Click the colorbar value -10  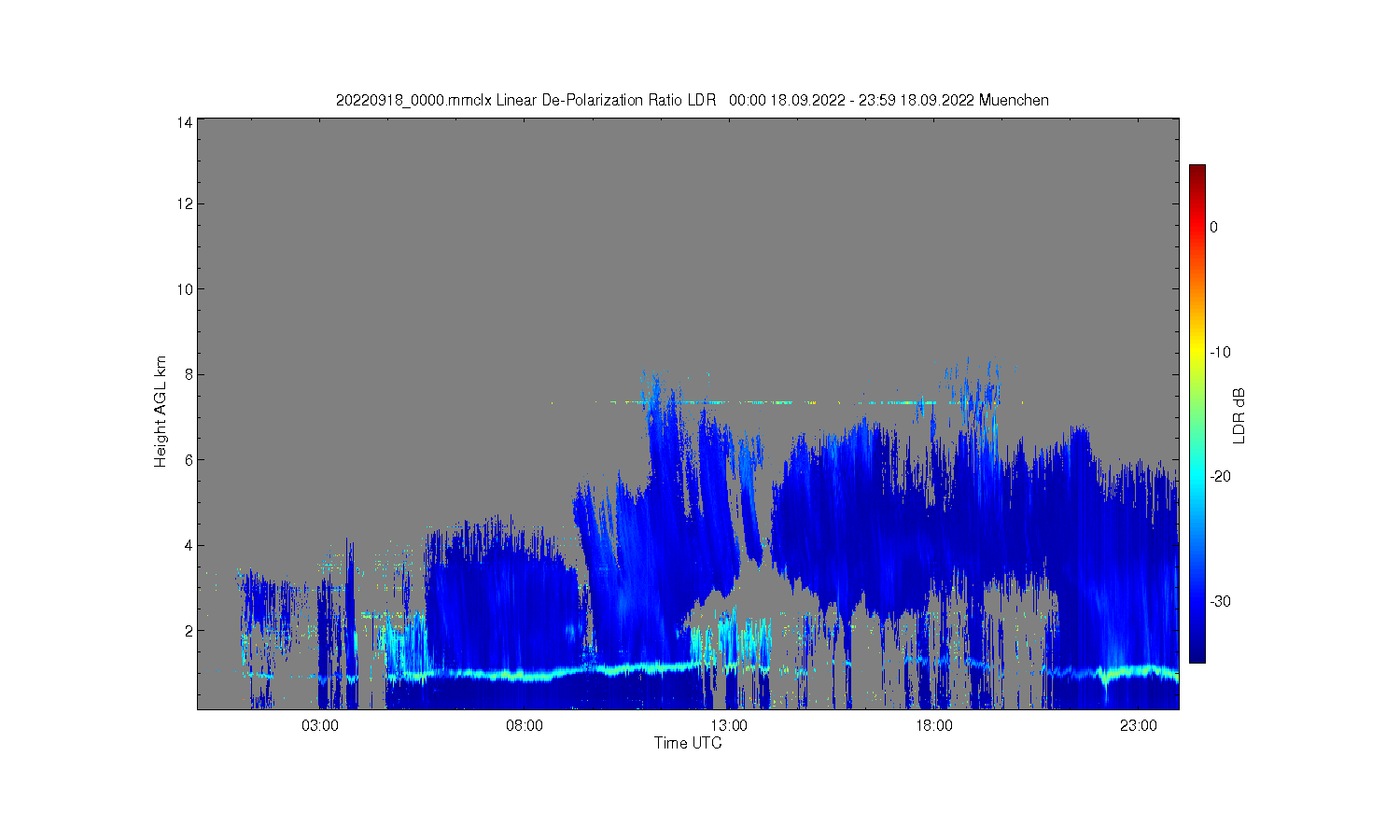point(1221,352)
